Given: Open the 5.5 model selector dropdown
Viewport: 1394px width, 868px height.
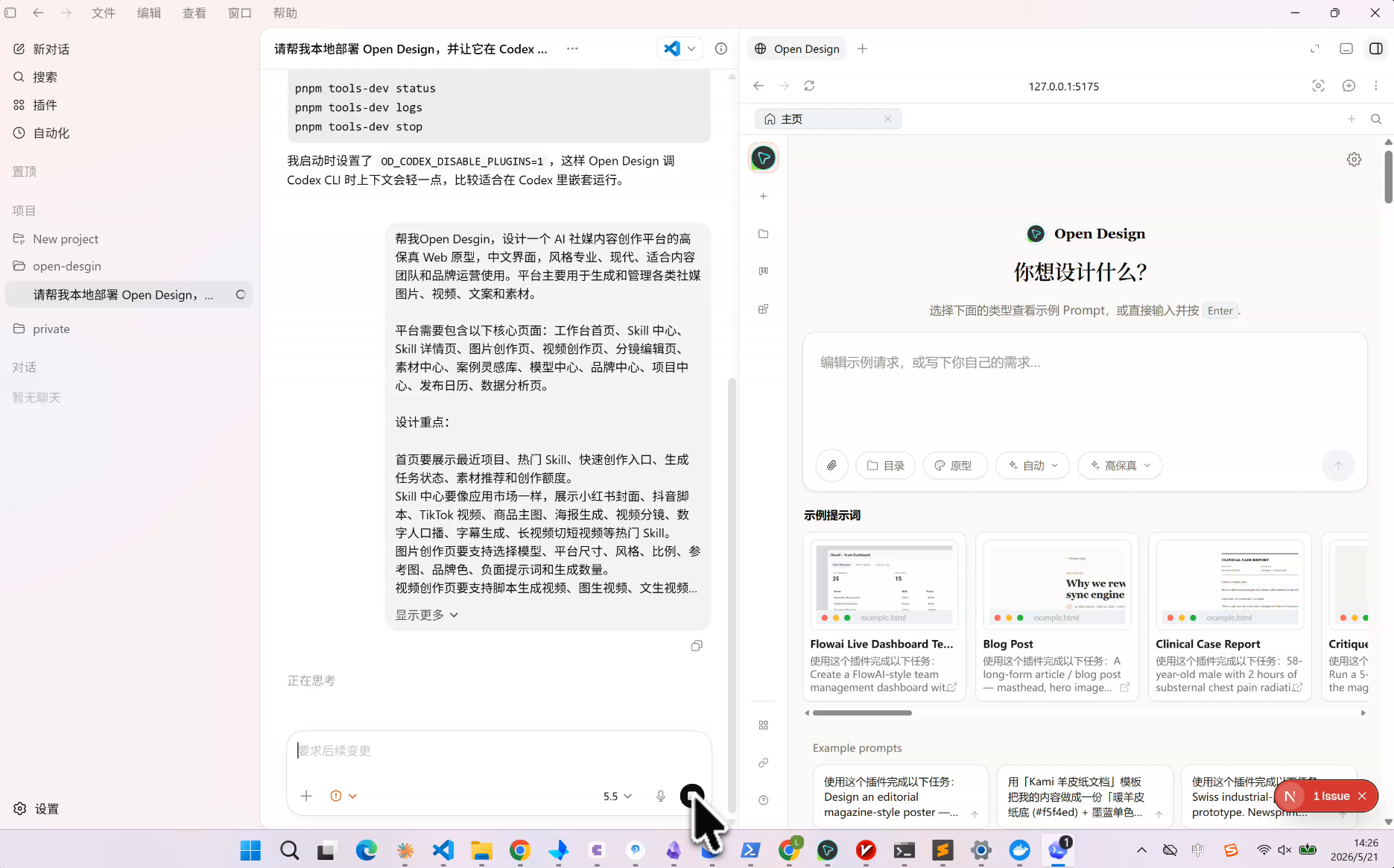Looking at the screenshot, I should coord(617,796).
